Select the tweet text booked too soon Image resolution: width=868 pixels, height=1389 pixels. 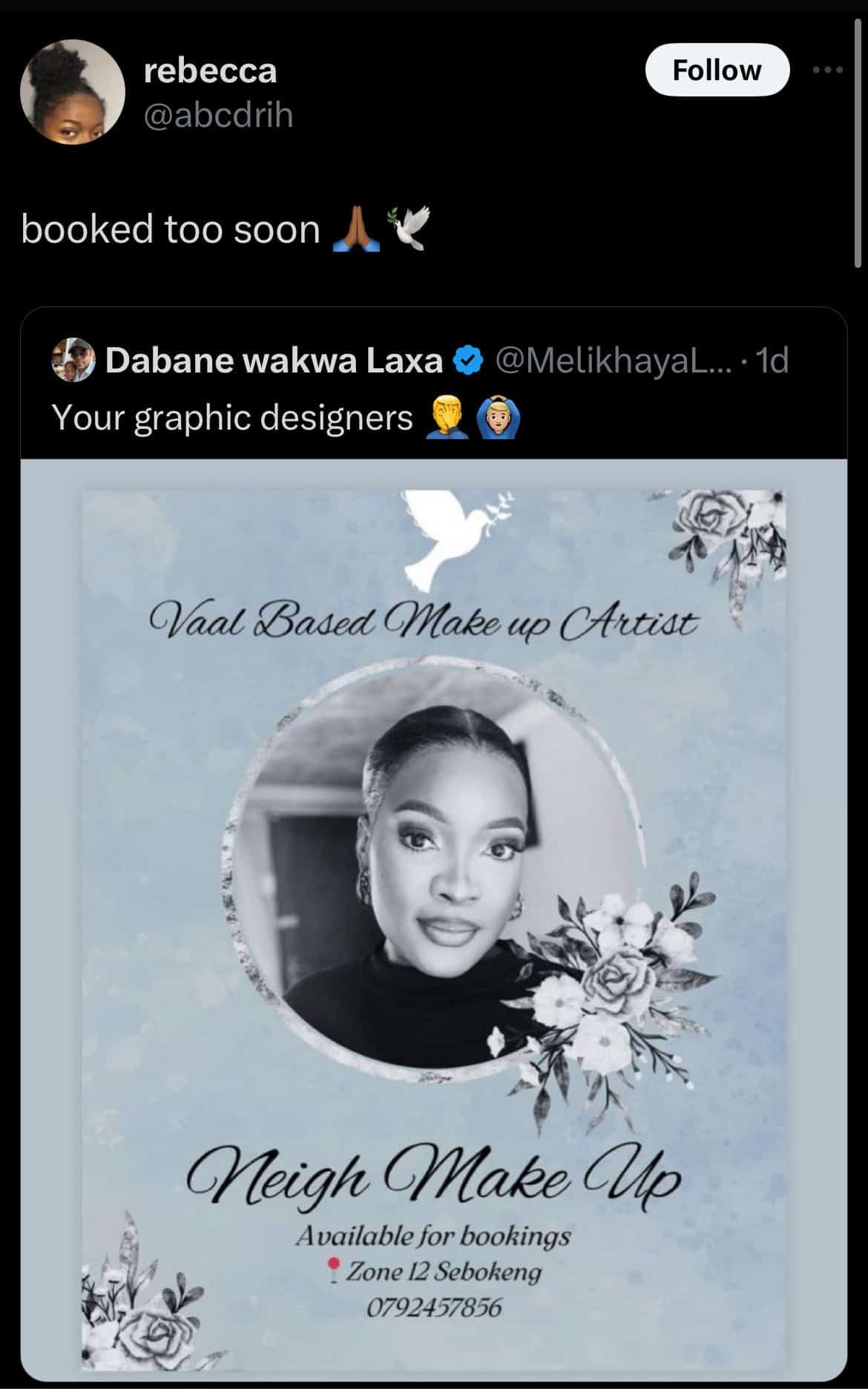pos(169,230)
